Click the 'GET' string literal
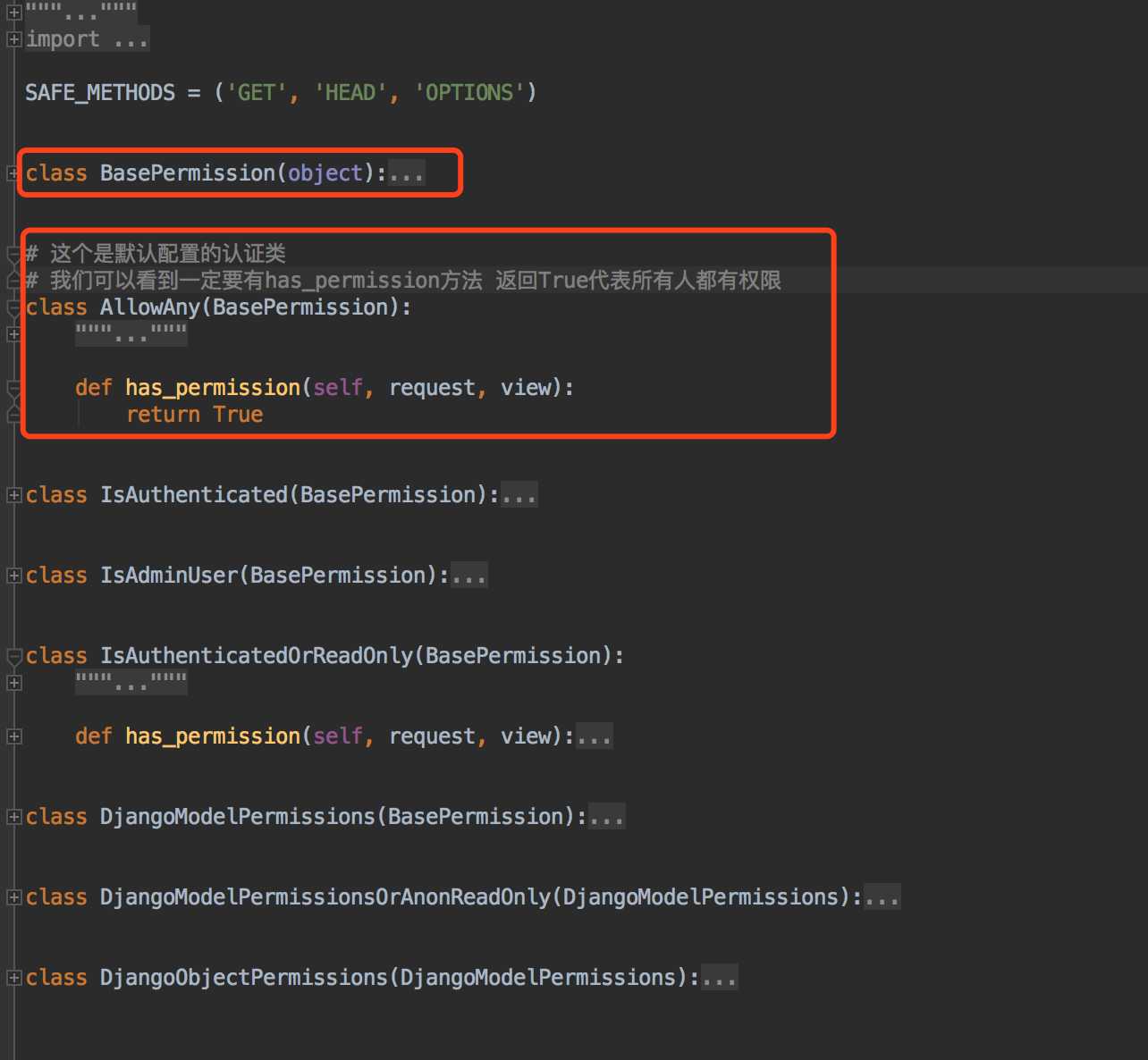1148x1060 pixels. pos(257,93)
